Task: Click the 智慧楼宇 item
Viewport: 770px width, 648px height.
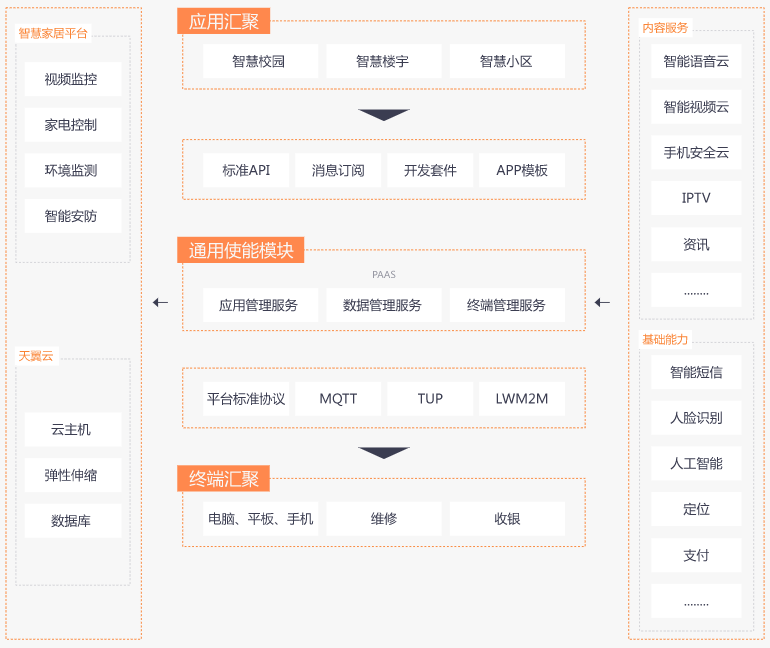Action: click(384, 61)
